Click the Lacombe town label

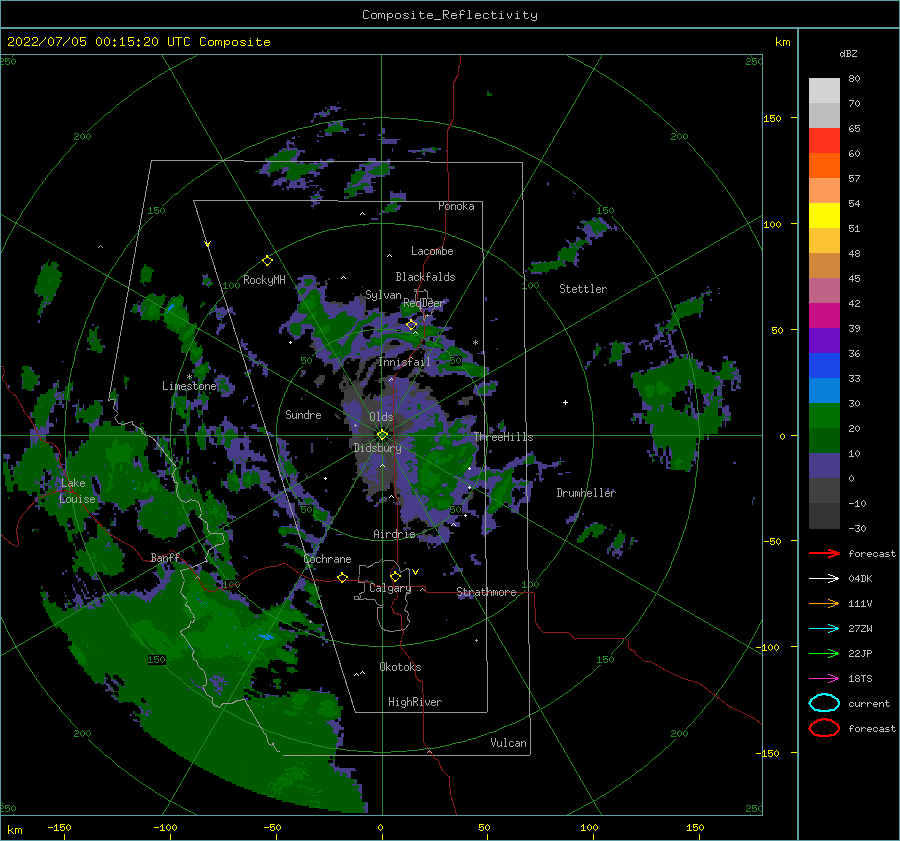(x=432, y=251)
